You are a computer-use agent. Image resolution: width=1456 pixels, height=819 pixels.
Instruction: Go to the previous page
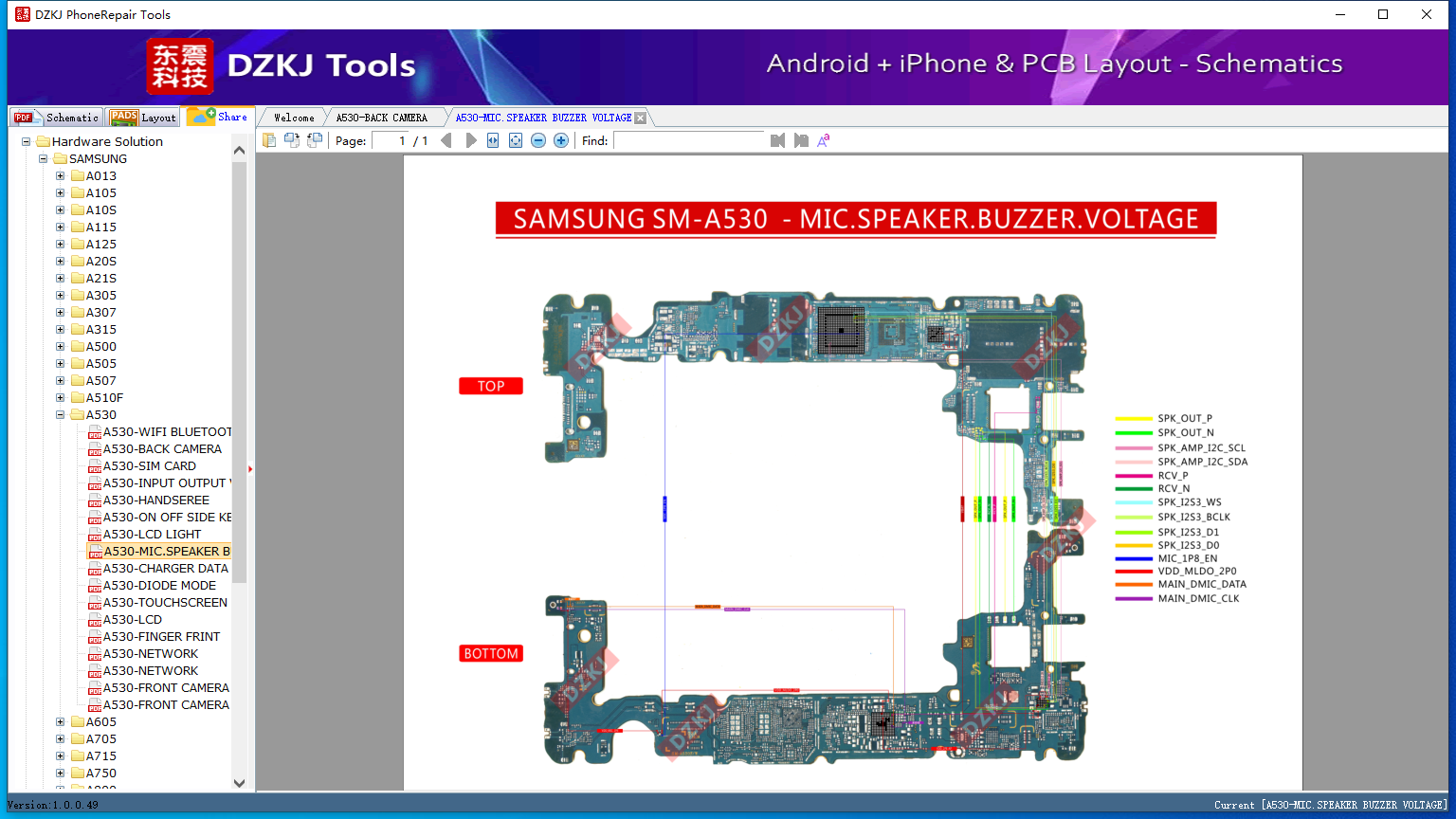(446, 140)
